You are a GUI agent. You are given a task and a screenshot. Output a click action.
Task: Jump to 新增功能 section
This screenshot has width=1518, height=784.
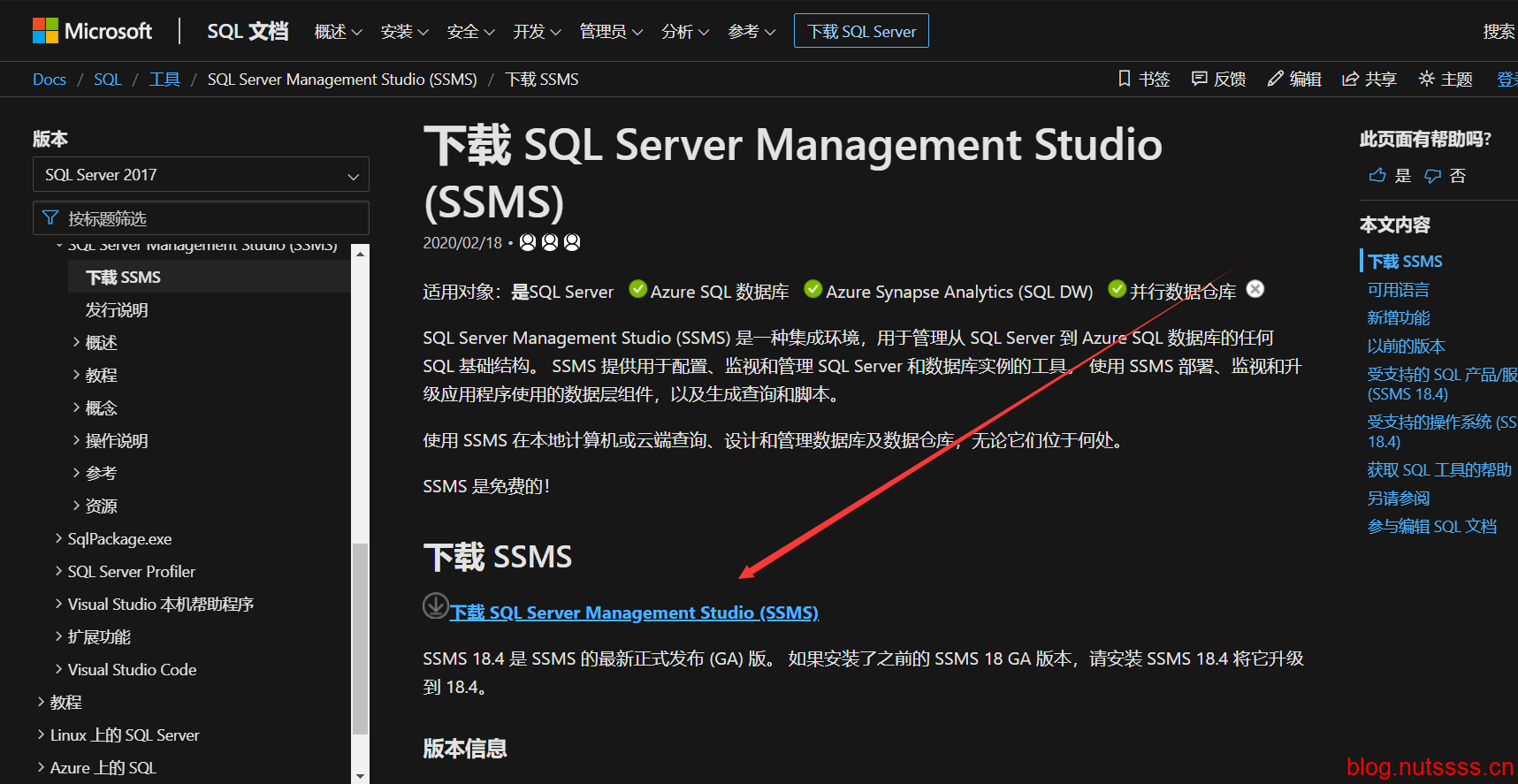pyautogui.click(x=1398, y=318)
